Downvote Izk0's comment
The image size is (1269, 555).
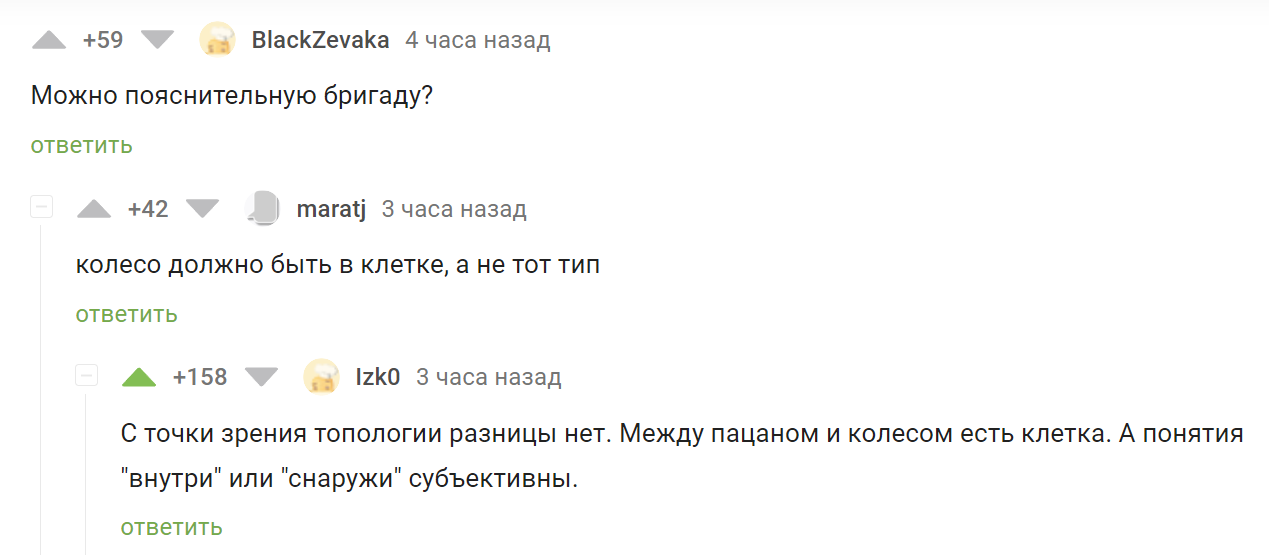point(262,377)
